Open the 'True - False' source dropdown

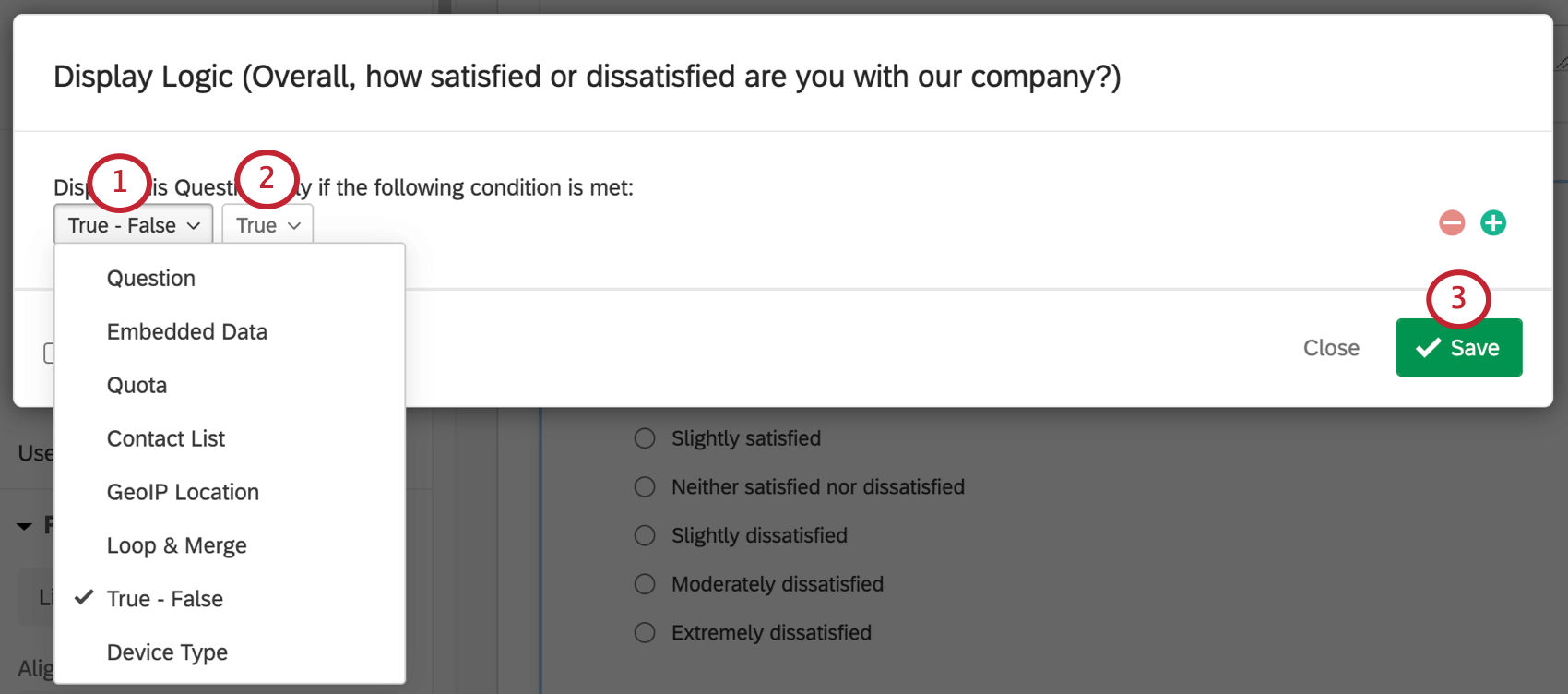(x=132, y=224)
